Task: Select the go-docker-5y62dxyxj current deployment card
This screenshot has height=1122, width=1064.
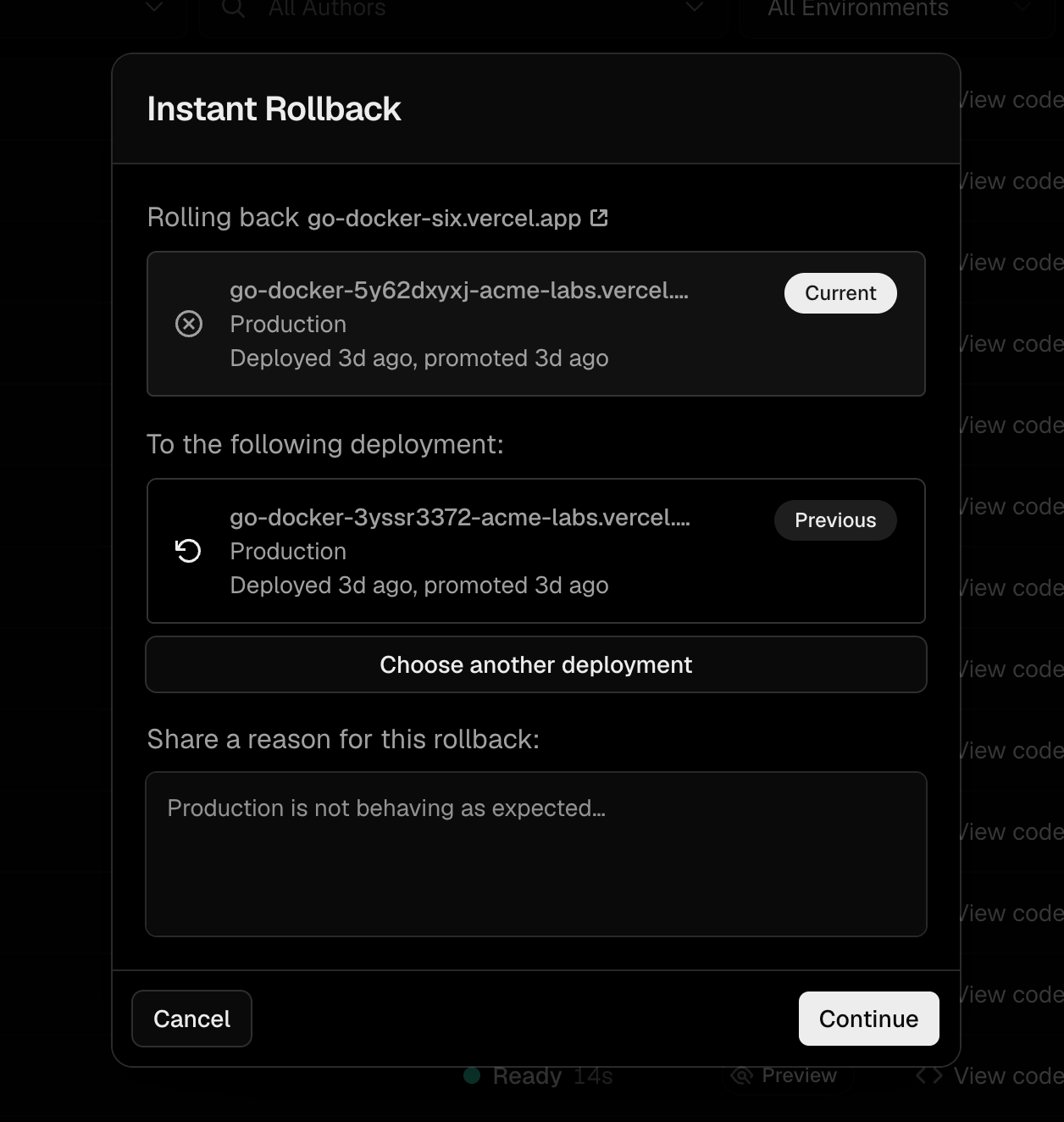Action: pyautogui.click(x=536, y=324)
